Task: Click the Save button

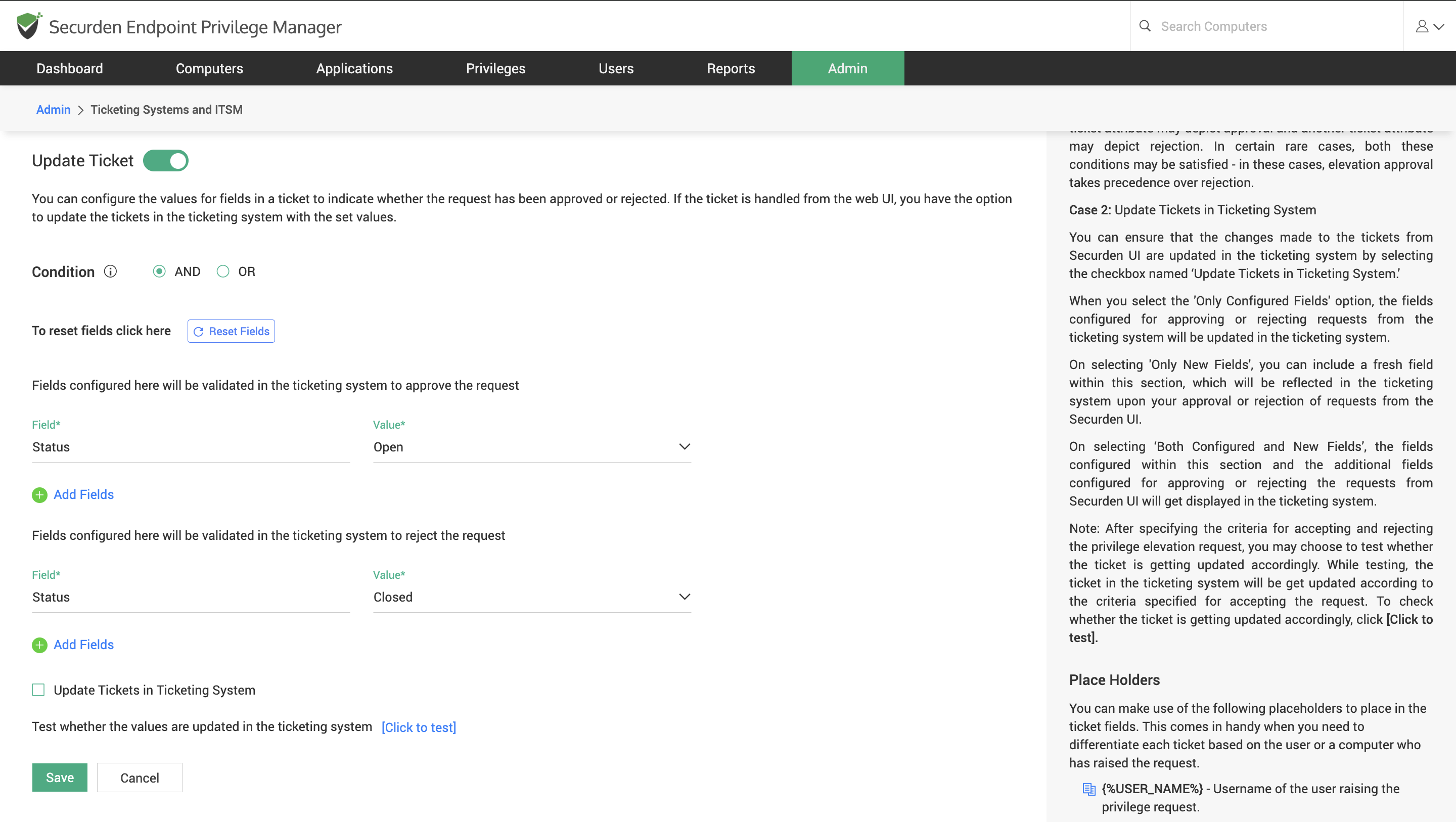Action: point(60,778)
